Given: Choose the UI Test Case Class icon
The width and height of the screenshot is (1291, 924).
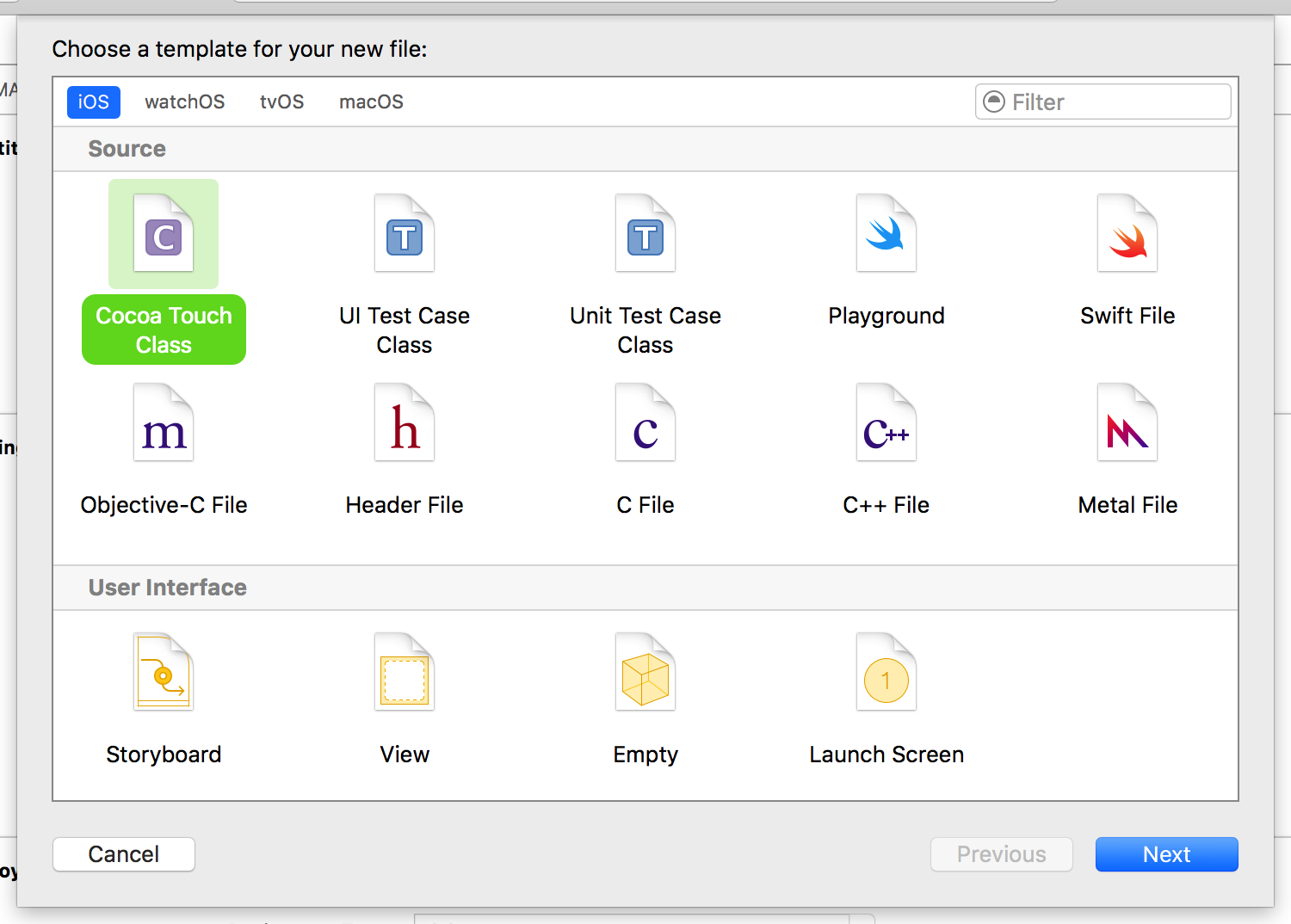Looking at the screenshot, I should [405, 234].
